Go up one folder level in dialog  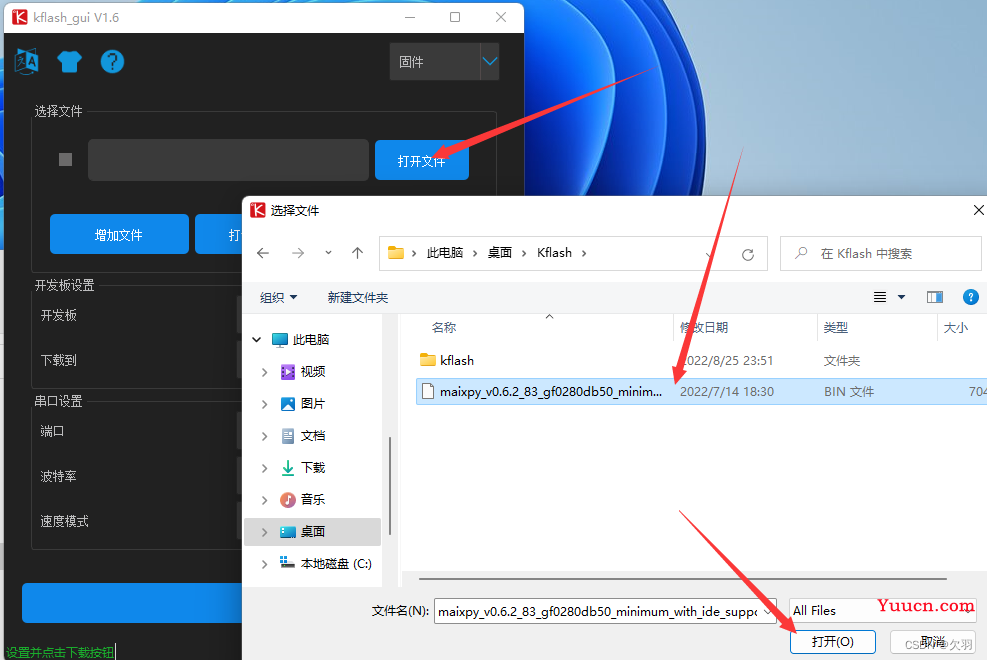point(358,253)
